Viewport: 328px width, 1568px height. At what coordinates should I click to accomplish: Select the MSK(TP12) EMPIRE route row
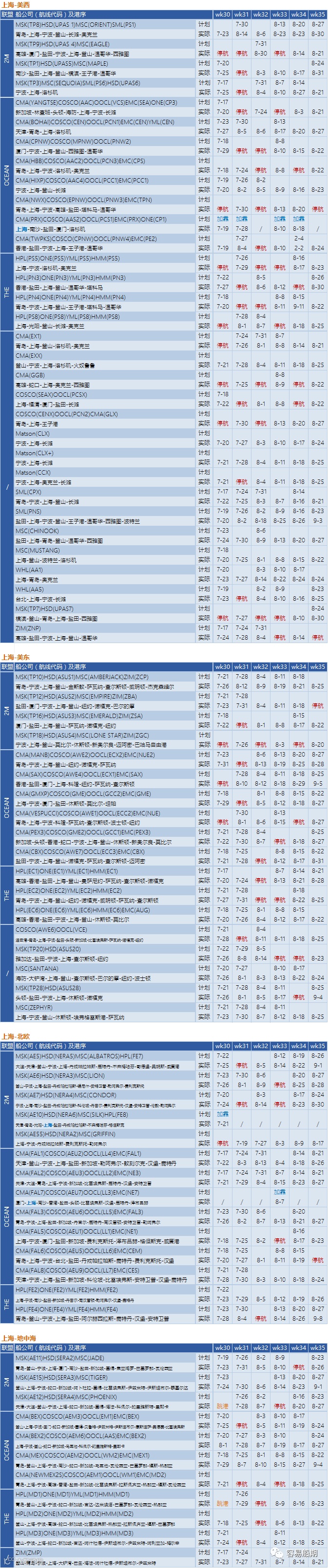[x=76, y=696]
